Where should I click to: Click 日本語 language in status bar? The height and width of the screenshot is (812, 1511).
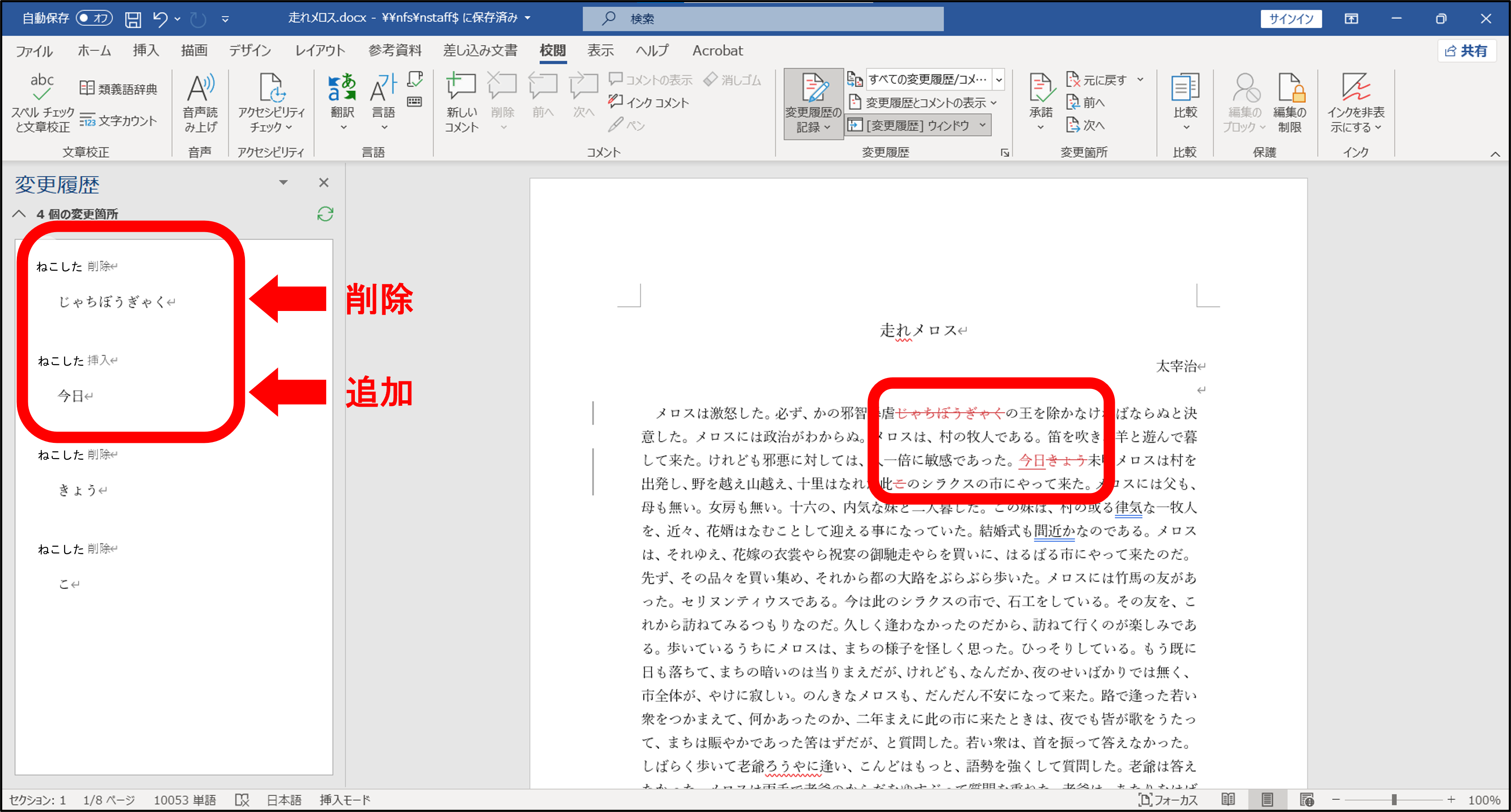point(284,800)
